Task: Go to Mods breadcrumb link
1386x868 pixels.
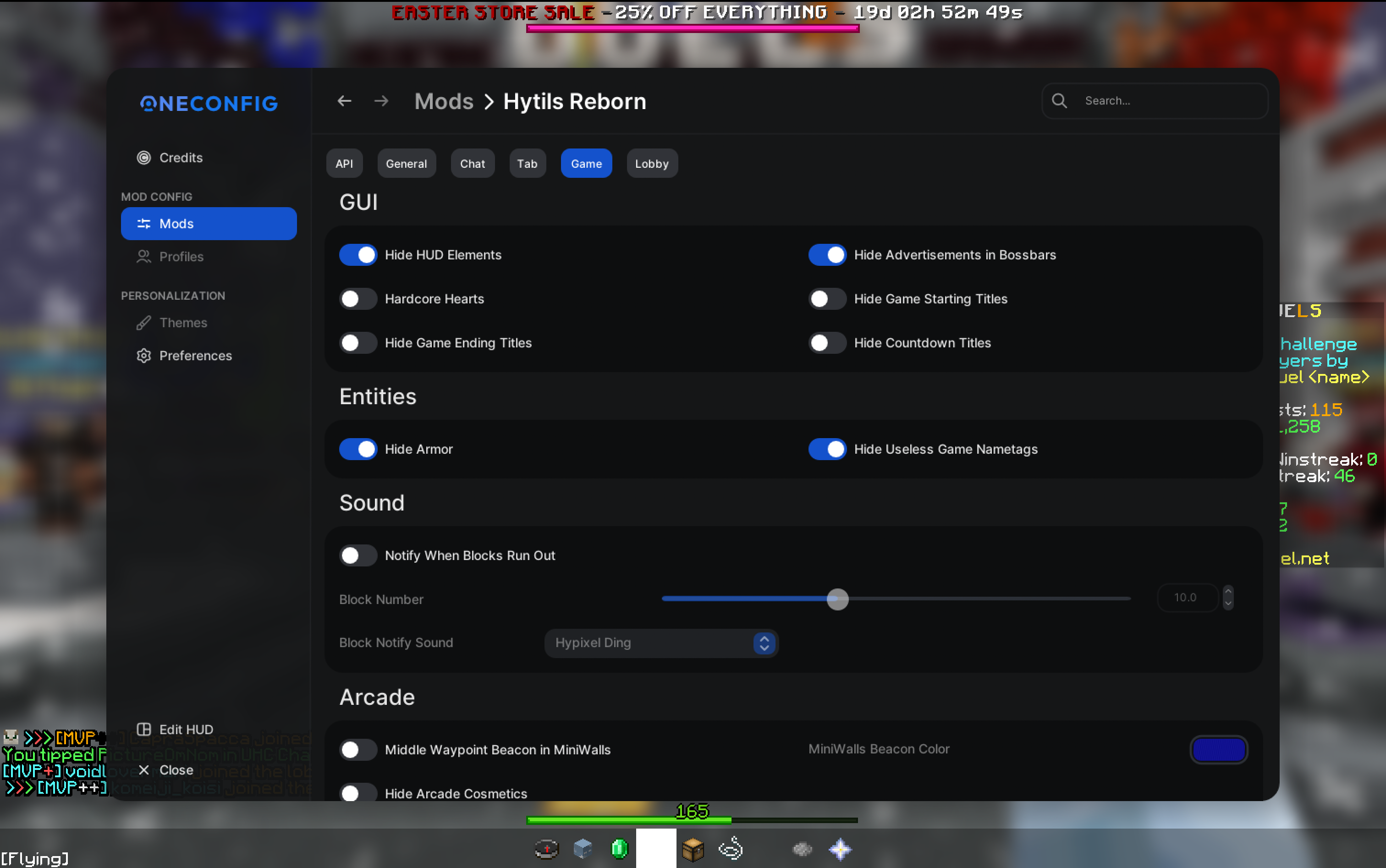Action: pyautogui.click(x=444, y=101)
